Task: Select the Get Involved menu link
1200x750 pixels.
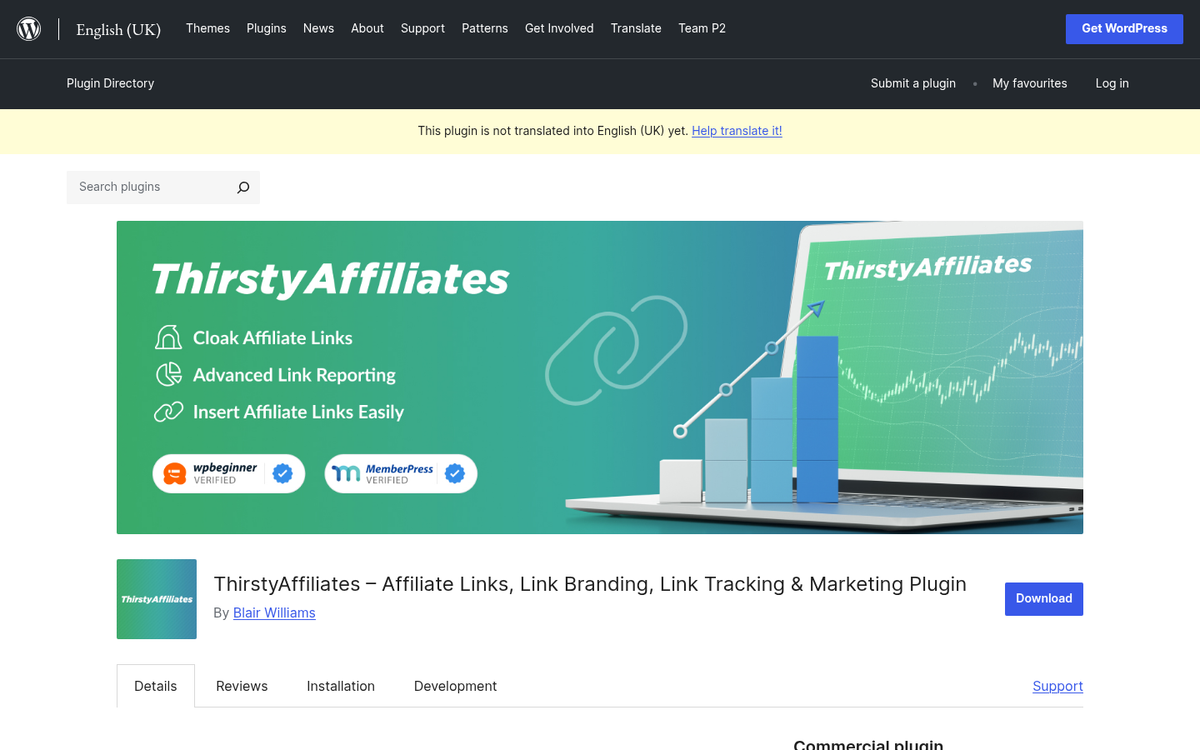Action: pos(559,28)
